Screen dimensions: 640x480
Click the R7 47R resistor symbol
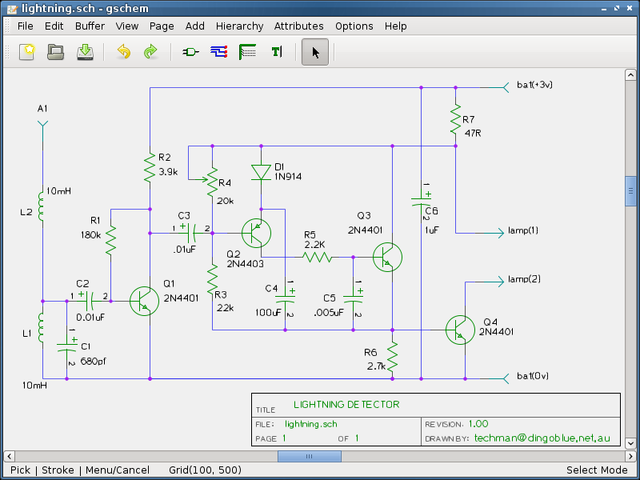coord(455,120)
